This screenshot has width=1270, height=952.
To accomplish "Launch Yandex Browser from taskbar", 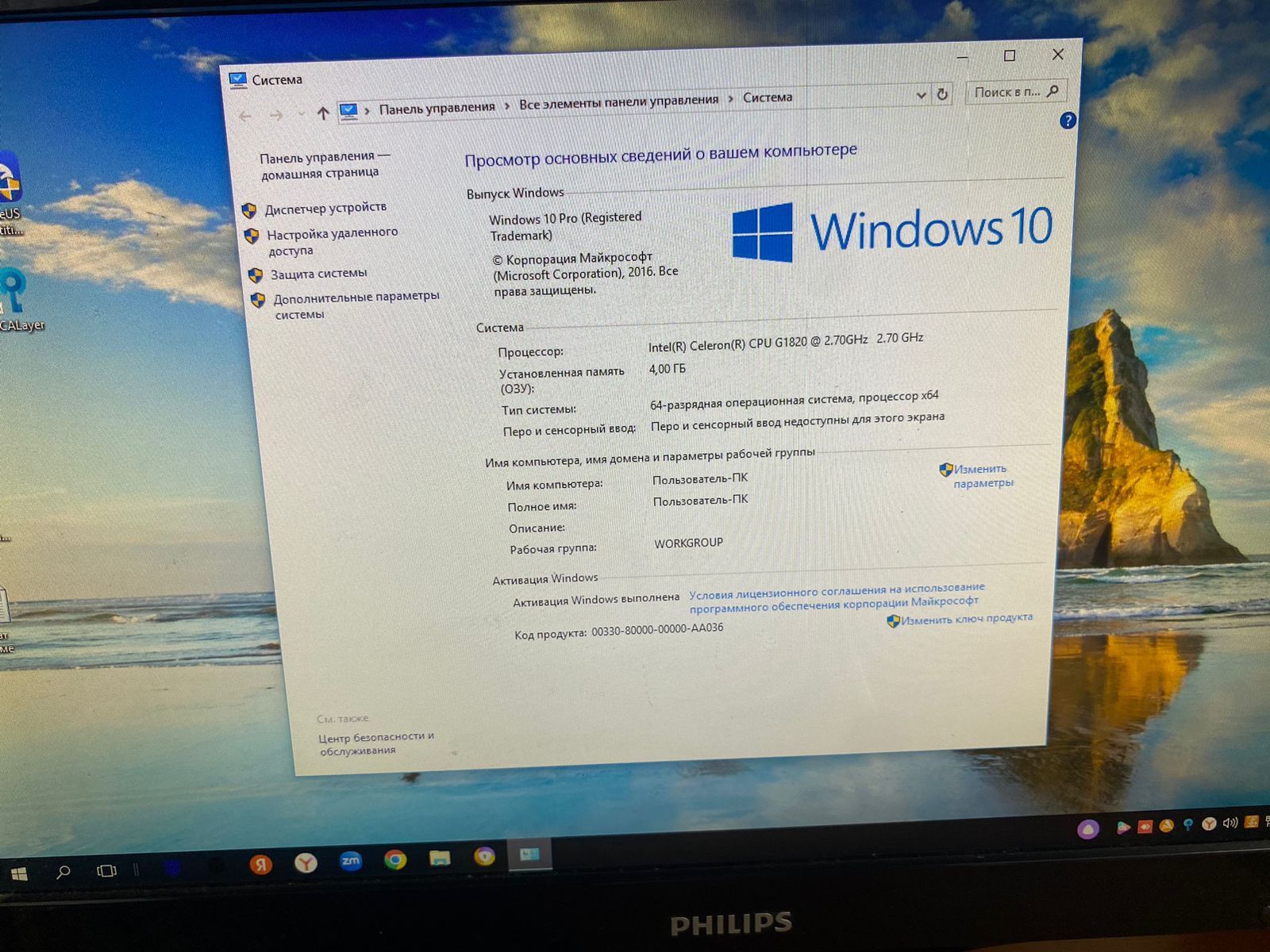I will [306, 862].
